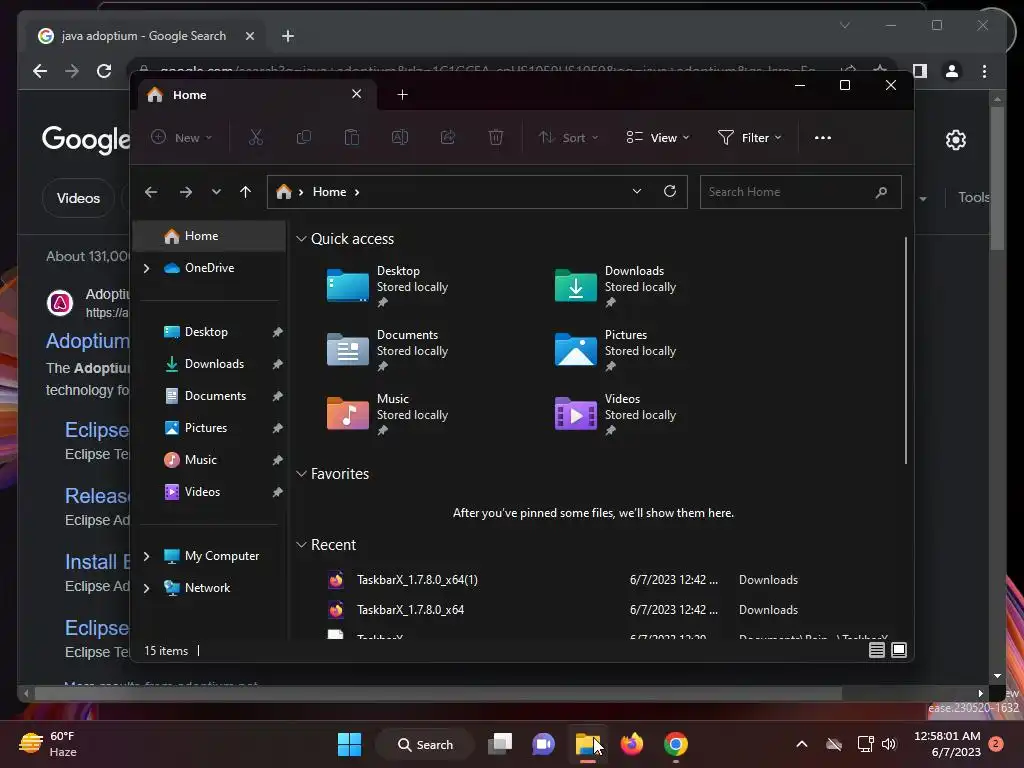The image size is (1024, 768).
Task: Open Firefox from the taskbar
Action: coord(632,744)
